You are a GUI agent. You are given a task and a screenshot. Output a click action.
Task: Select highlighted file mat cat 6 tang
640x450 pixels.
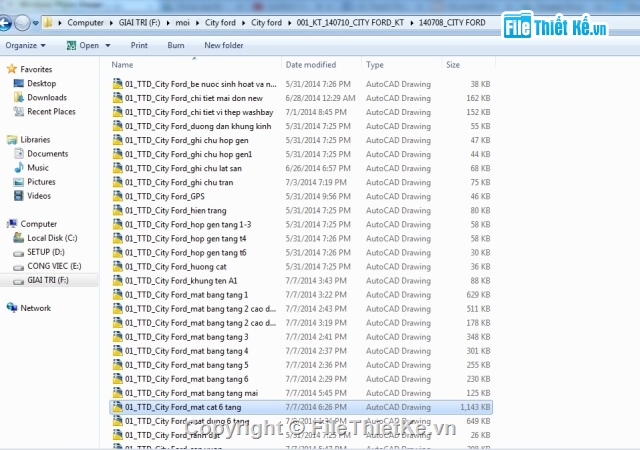click(x=301, y=407)
